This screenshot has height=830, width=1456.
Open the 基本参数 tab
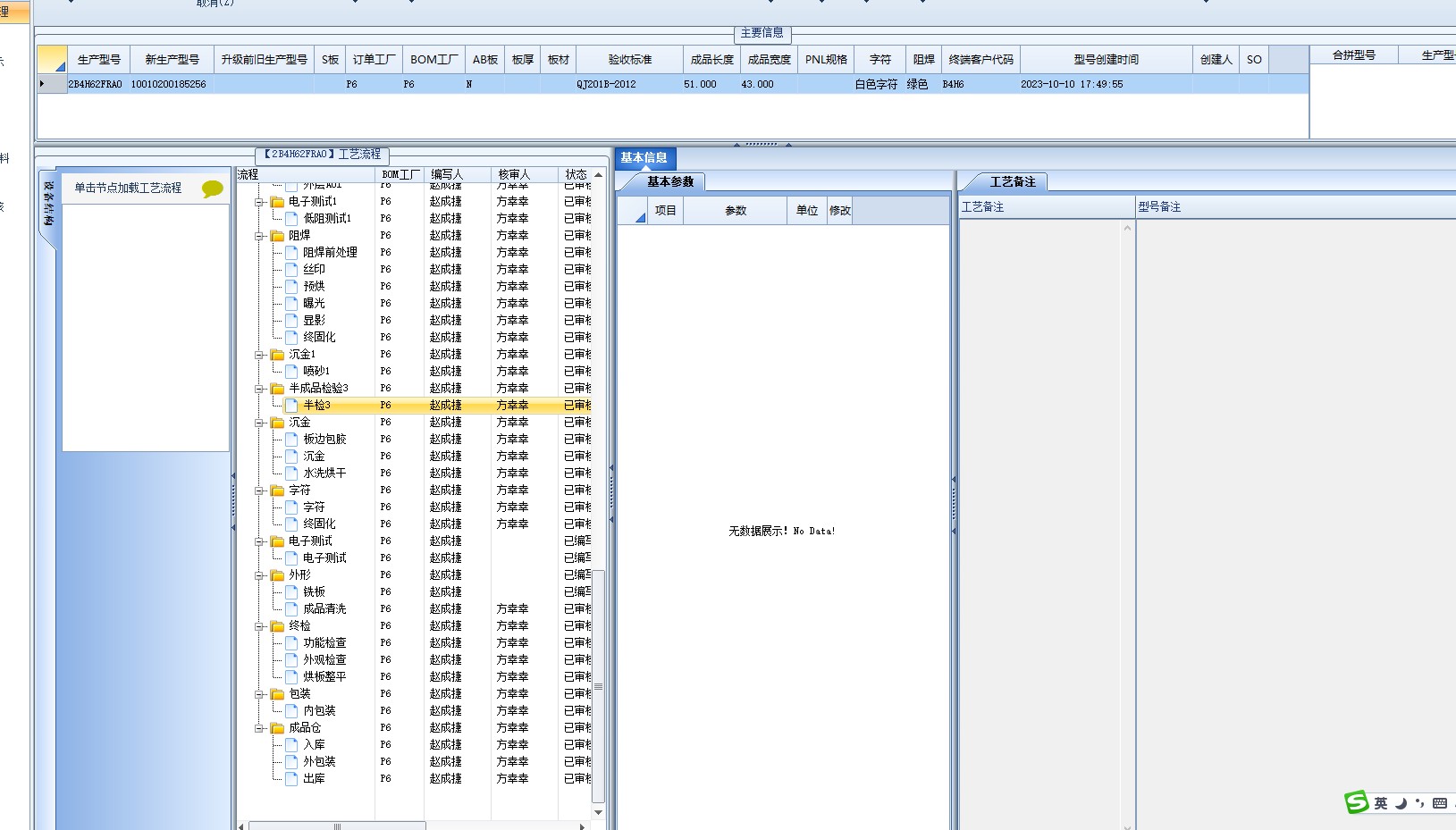[670, 181]
